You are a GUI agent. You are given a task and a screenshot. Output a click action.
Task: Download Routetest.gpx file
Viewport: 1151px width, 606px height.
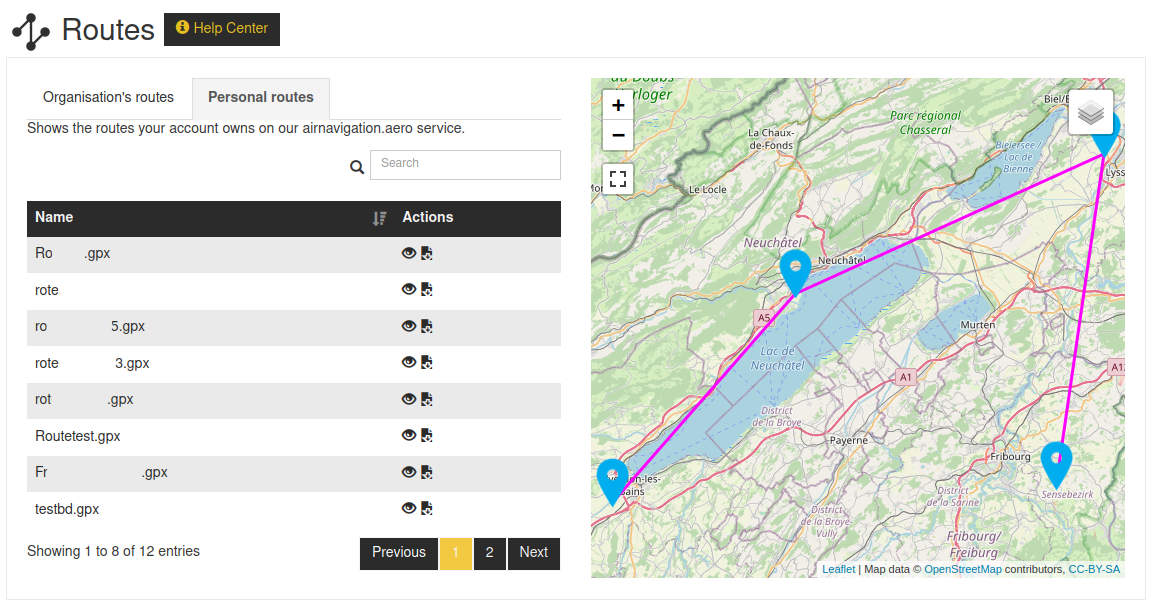tap(426, 435)
